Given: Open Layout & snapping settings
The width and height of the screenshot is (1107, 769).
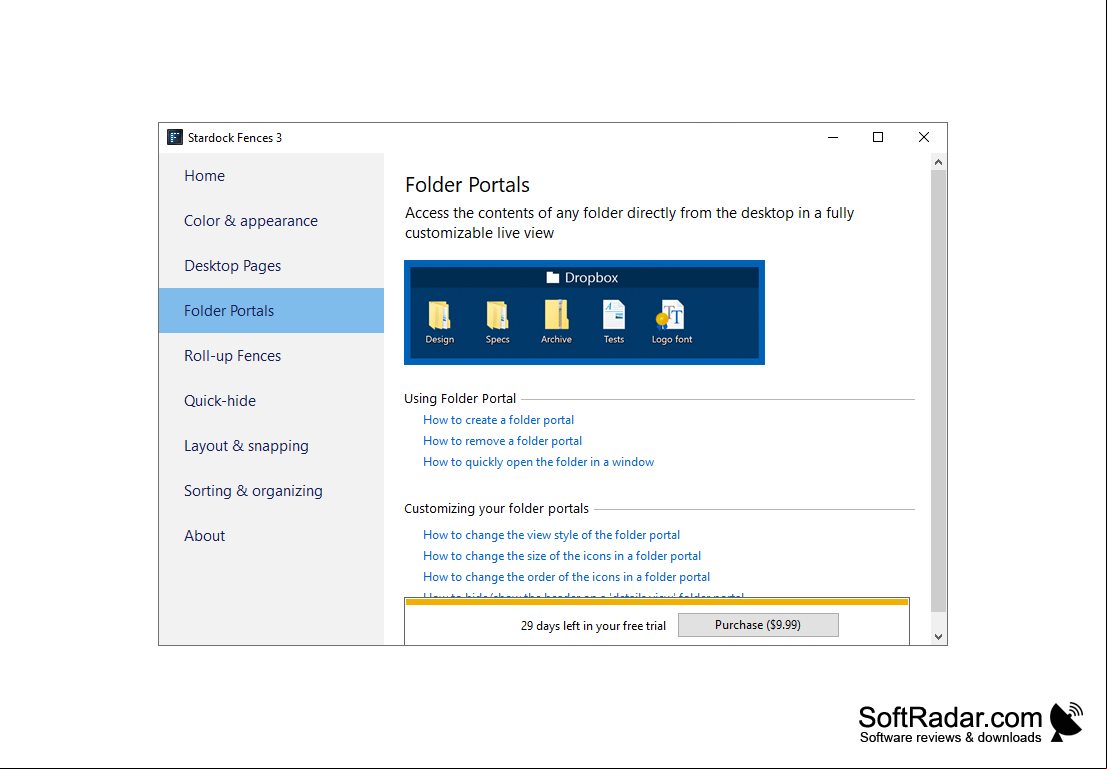Looking at the screenshot, I should point(271,446).
